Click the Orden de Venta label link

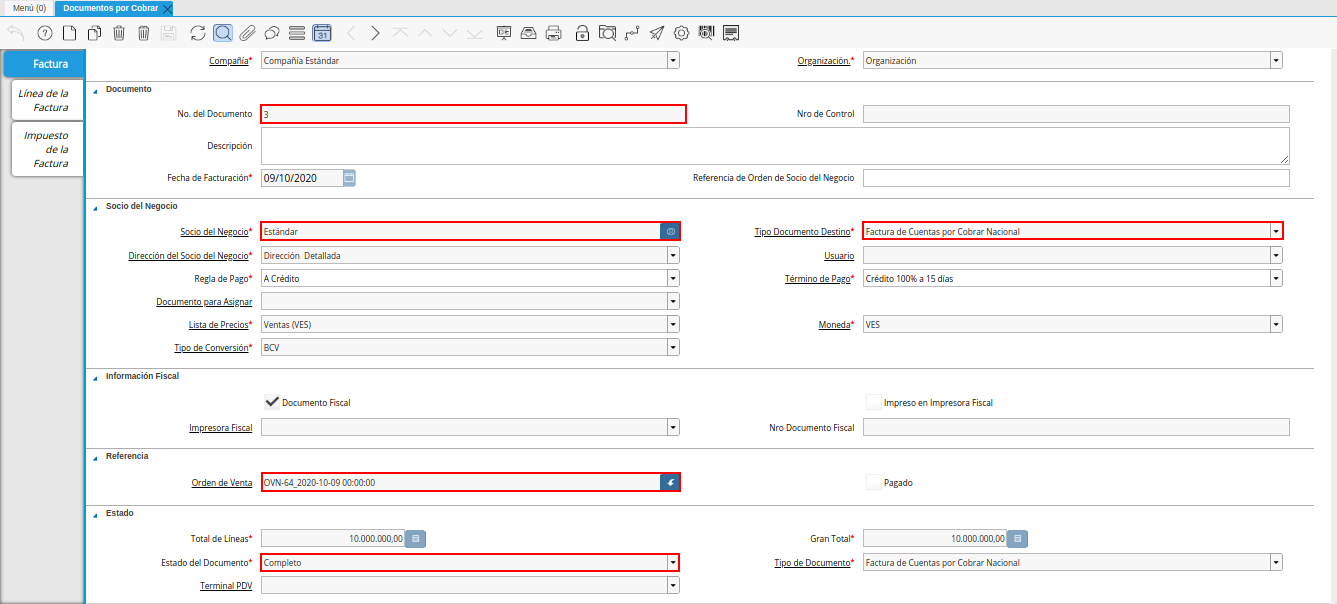[x=221, y=483]
